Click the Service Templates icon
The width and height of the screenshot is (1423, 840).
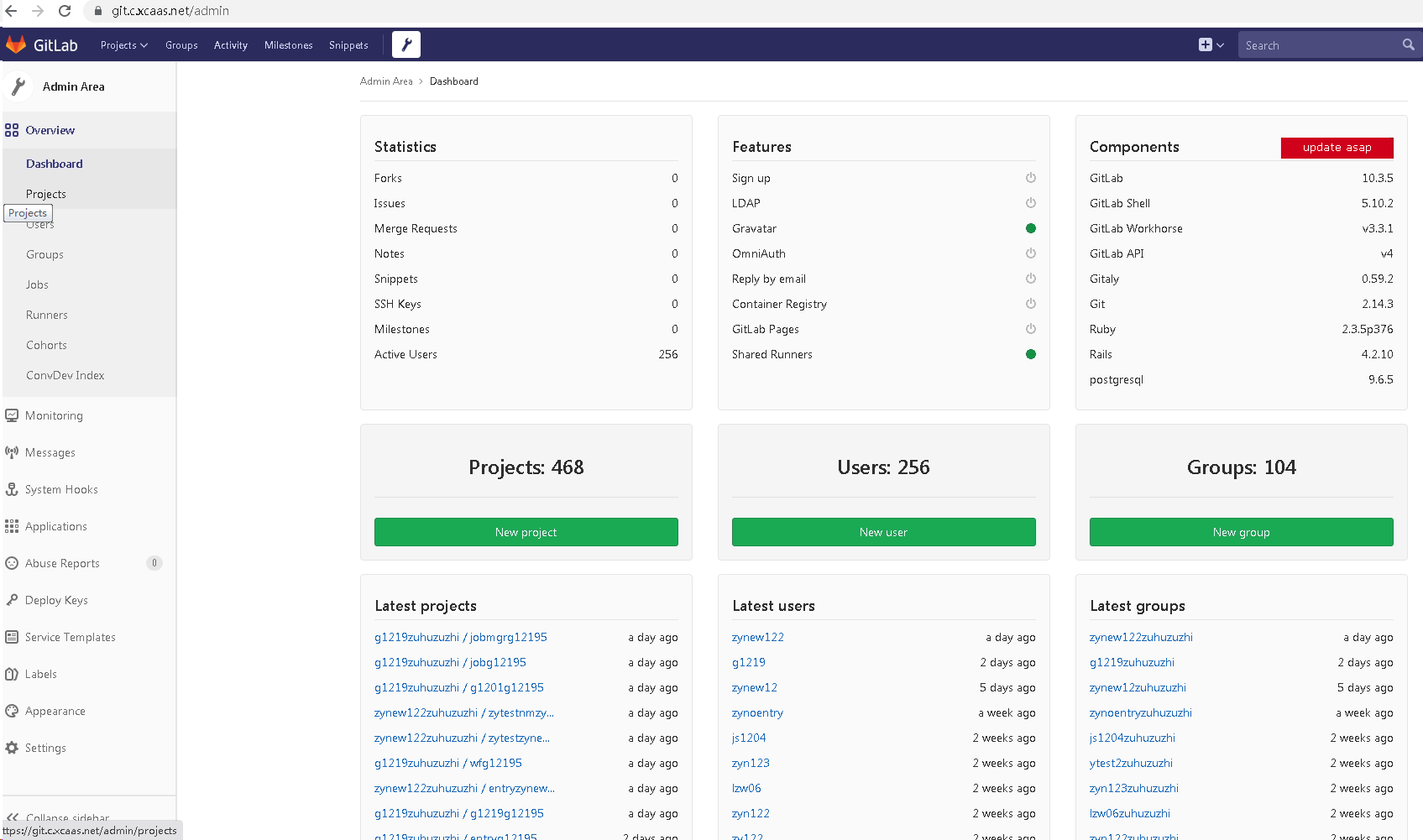point(12,637)
